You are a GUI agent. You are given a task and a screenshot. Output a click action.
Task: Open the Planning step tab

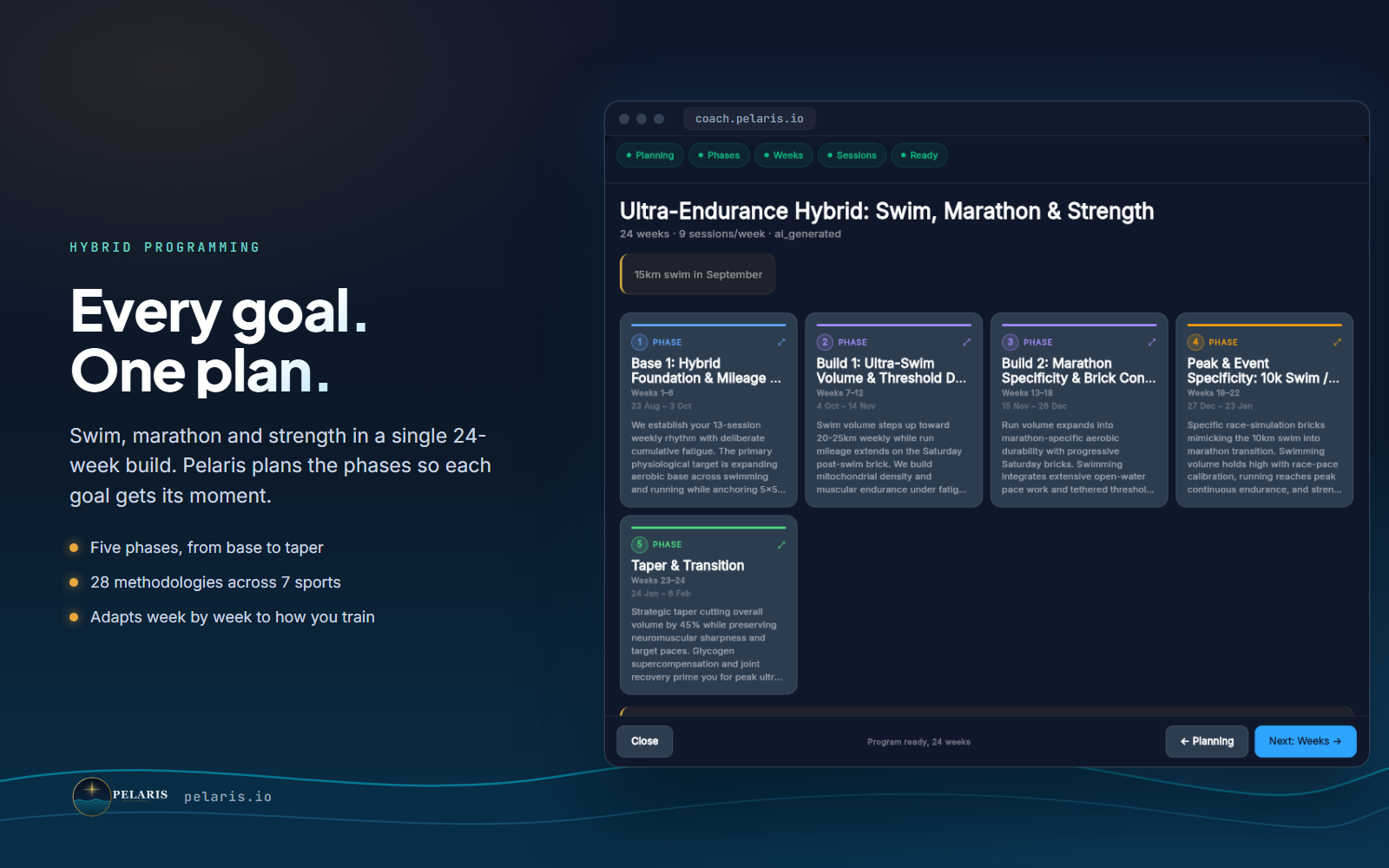[x=650, y=155]
